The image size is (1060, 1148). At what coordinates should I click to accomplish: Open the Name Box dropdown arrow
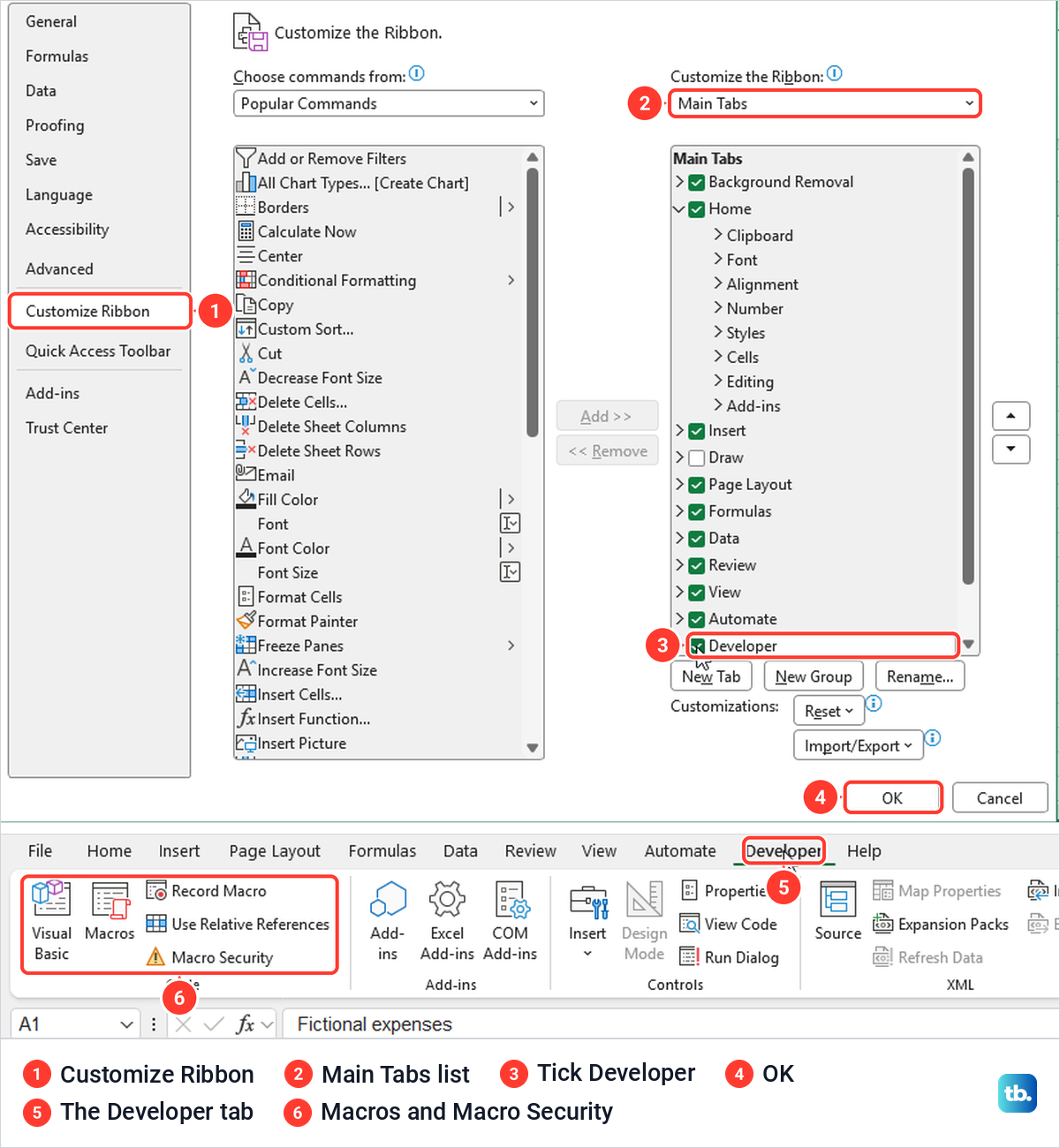pyautogui.click(x=126, y=1024)
